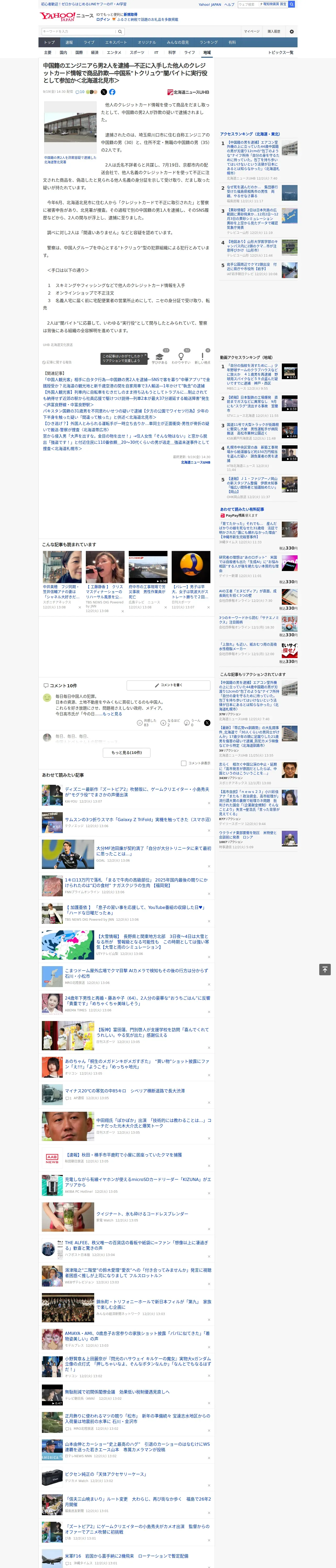The image size is (336, 1568).
Task: Open トピックス一覧 link
Action: tap(281, 53)
